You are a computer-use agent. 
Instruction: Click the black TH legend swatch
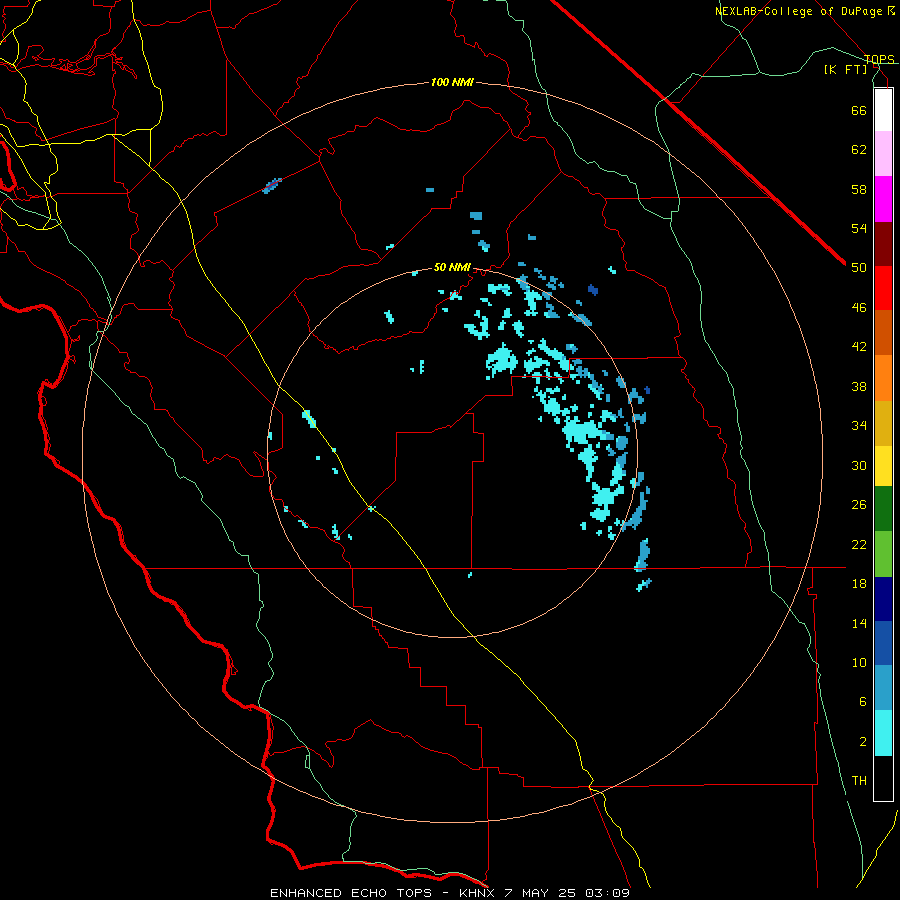[883, 778]
